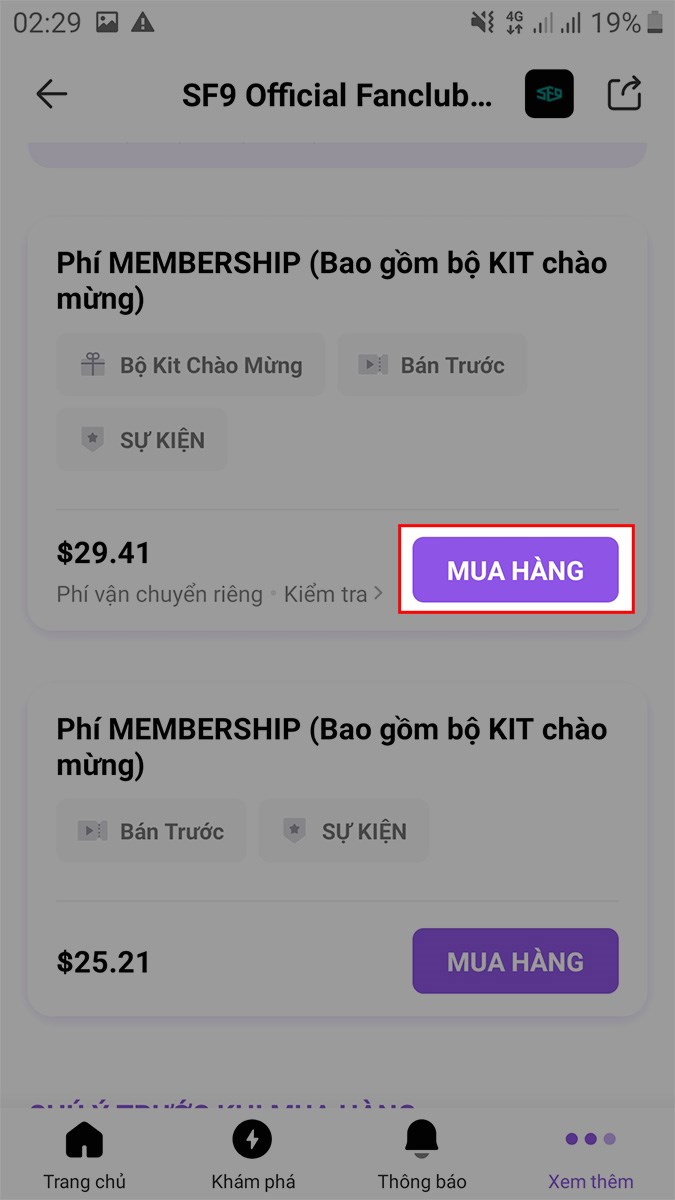
Task: Tap MUA HÀNG for the $25.21 membership
Action: [515, 961]
